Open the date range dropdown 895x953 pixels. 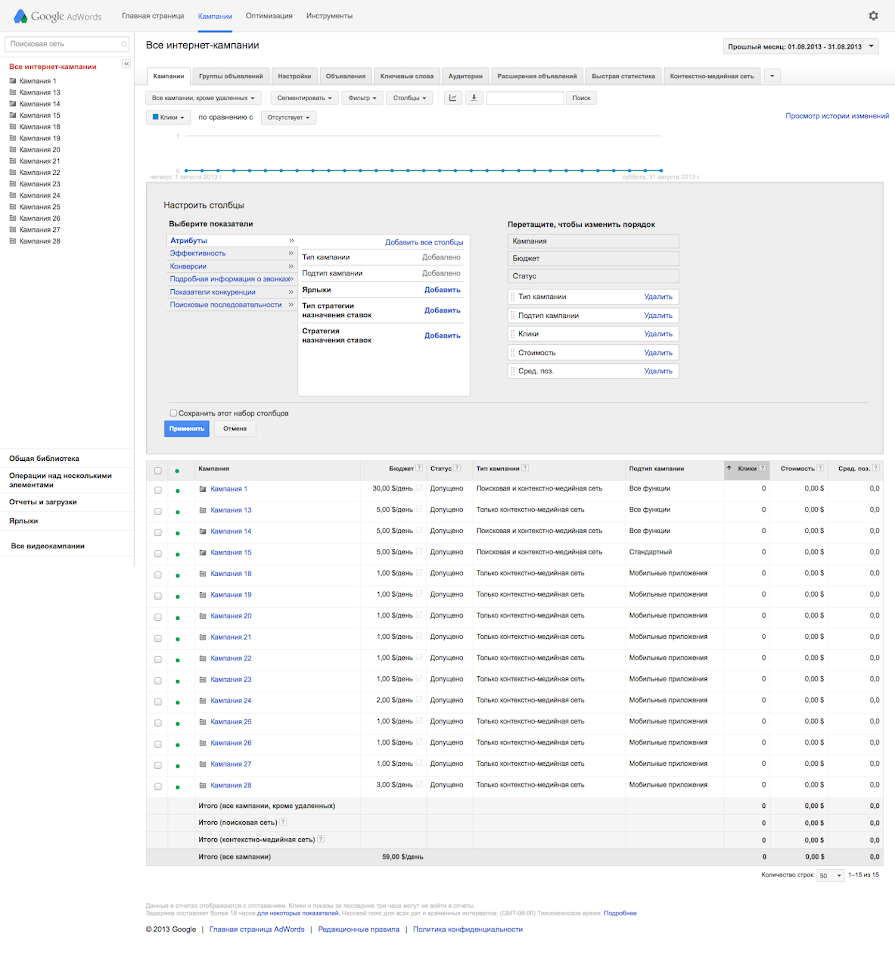(x=800, y=47)
